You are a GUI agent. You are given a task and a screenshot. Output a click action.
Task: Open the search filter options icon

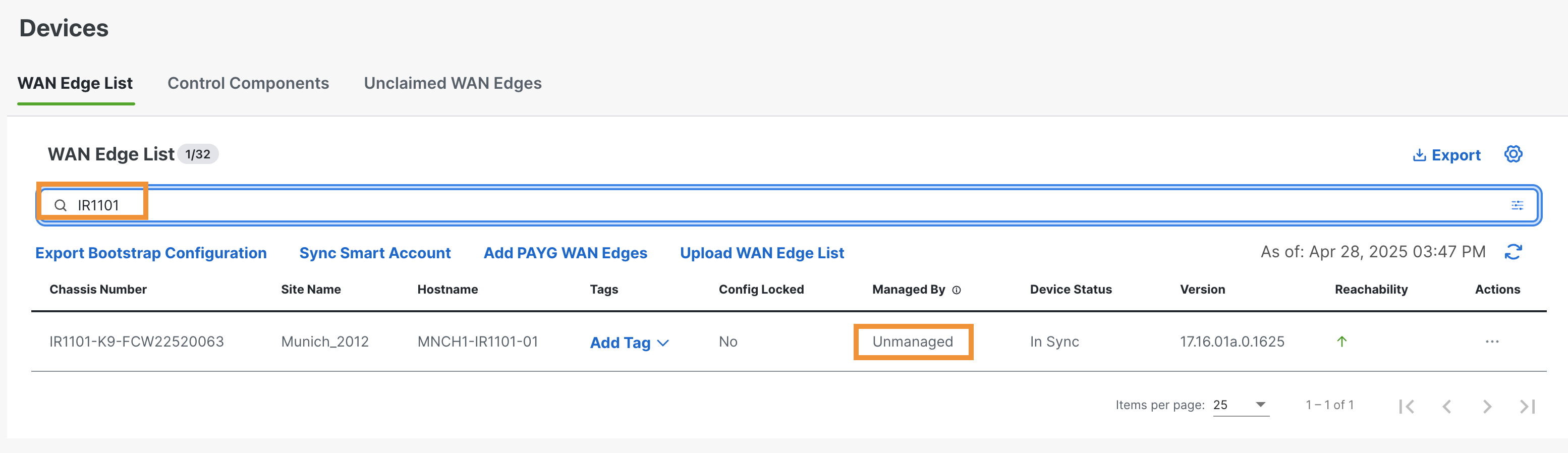click(x=1517, y=205)
